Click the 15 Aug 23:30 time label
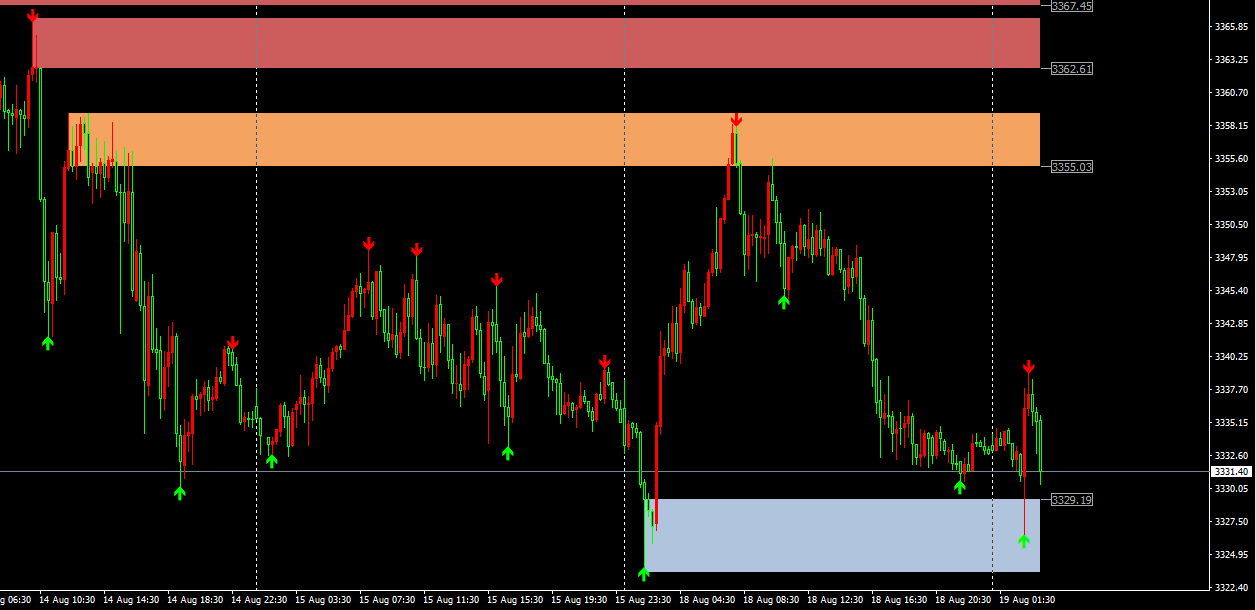 coord(644,600)
